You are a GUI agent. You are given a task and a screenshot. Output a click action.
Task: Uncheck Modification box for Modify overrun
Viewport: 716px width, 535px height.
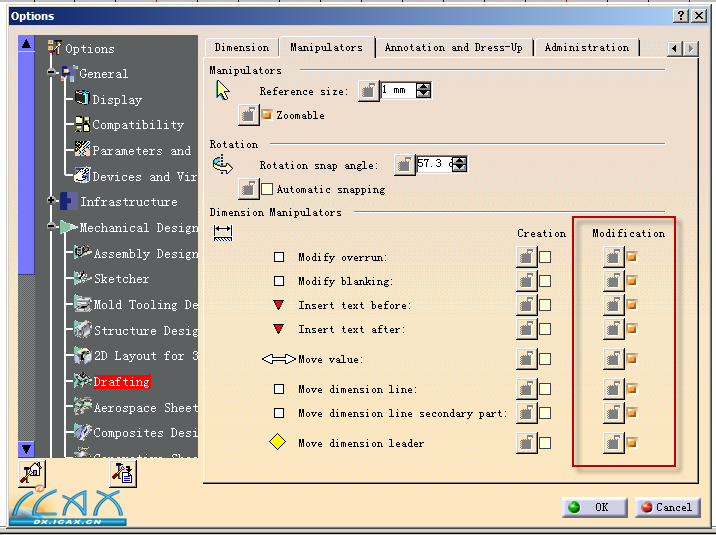click(x=632, y=257)
